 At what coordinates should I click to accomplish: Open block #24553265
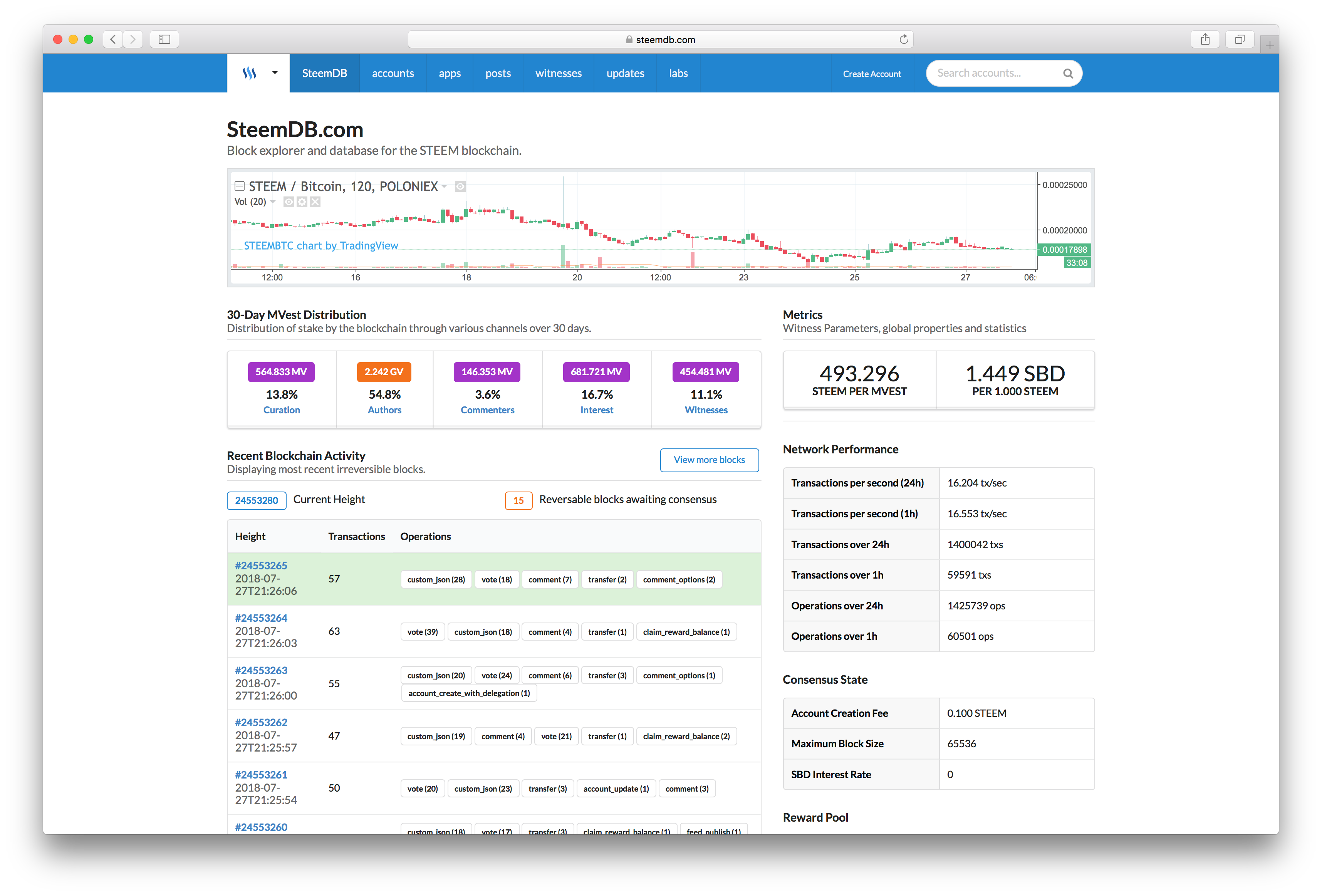click(261, 565)
